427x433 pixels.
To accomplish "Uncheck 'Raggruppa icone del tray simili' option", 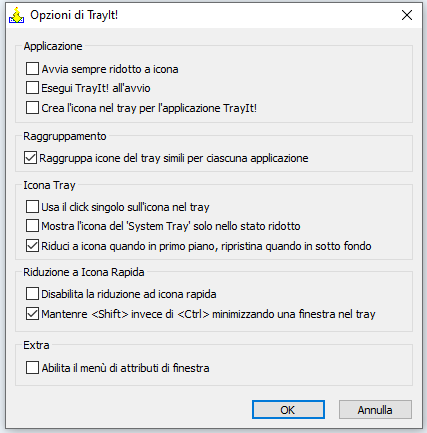I will click(x=30, y=158).
